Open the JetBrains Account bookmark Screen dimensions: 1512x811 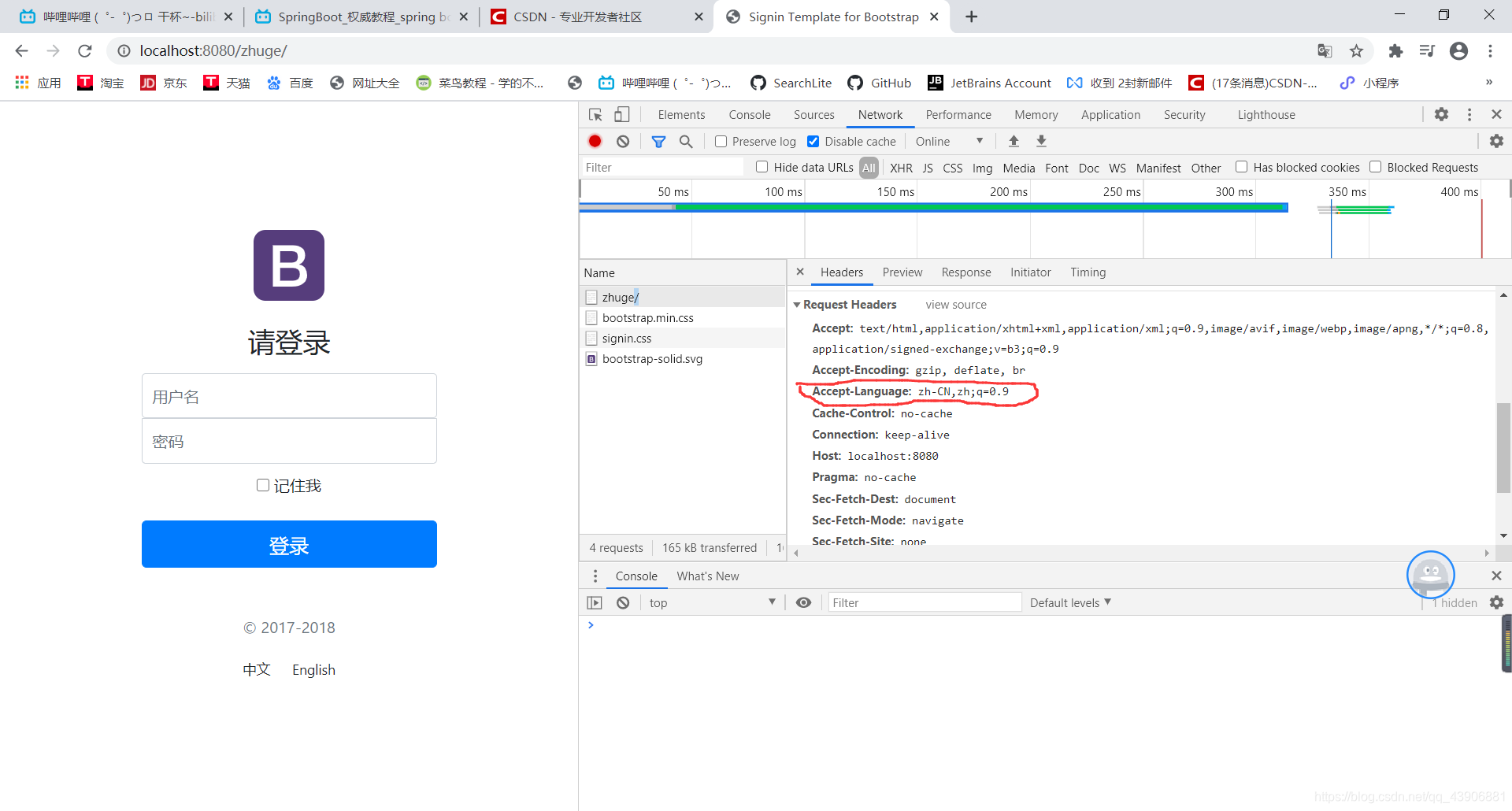(x=990, y=83)
